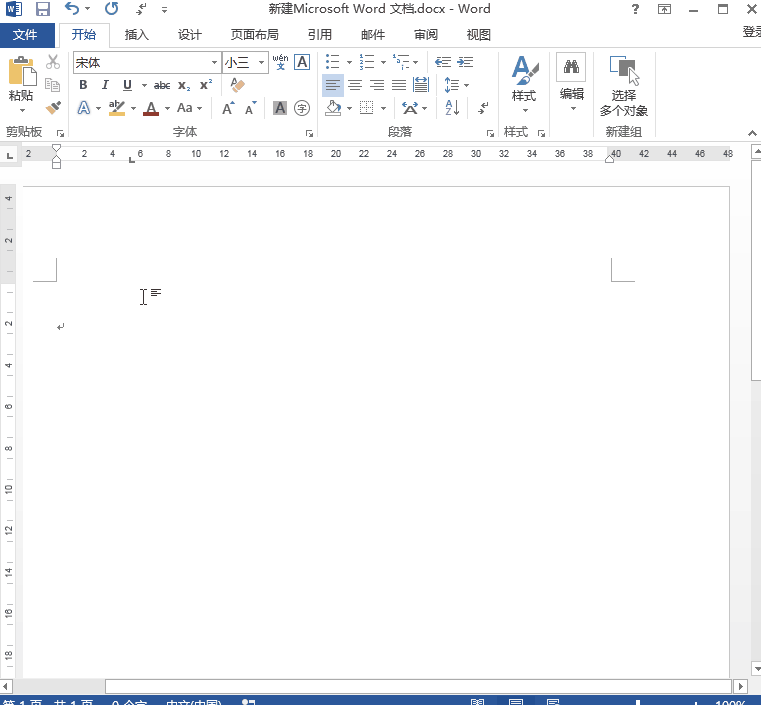Click the distributed alignment icon

click(421, 85)
